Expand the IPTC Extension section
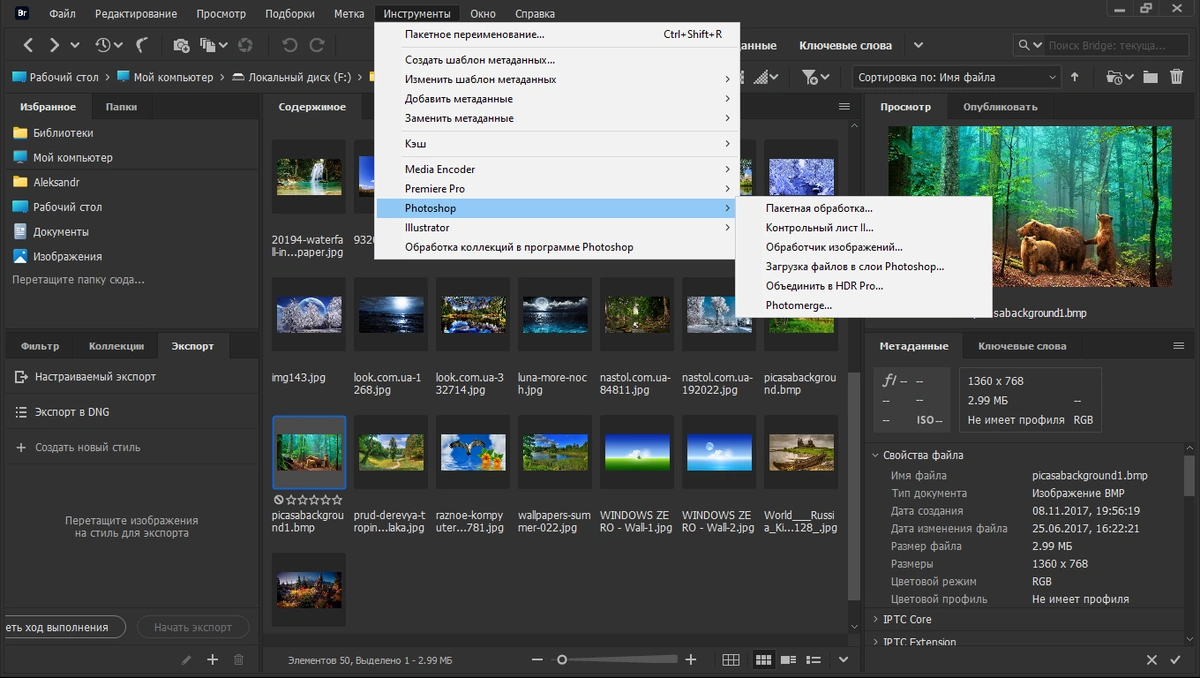1200x678 pixels. coord(876,642)
